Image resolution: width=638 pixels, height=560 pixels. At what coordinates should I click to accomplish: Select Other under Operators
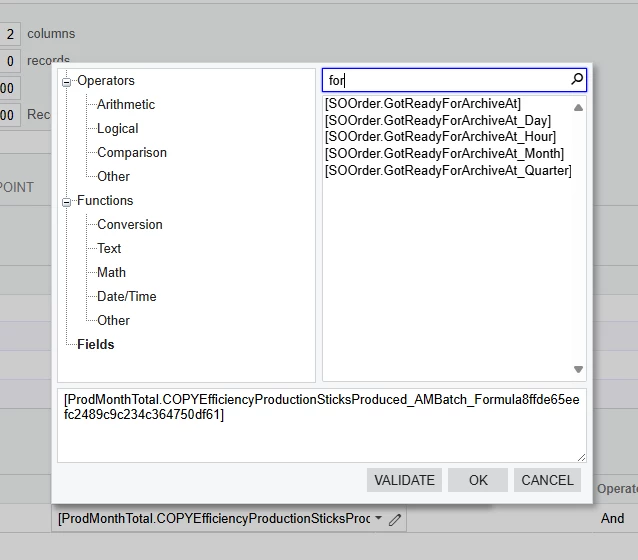(x=113, y=177)
